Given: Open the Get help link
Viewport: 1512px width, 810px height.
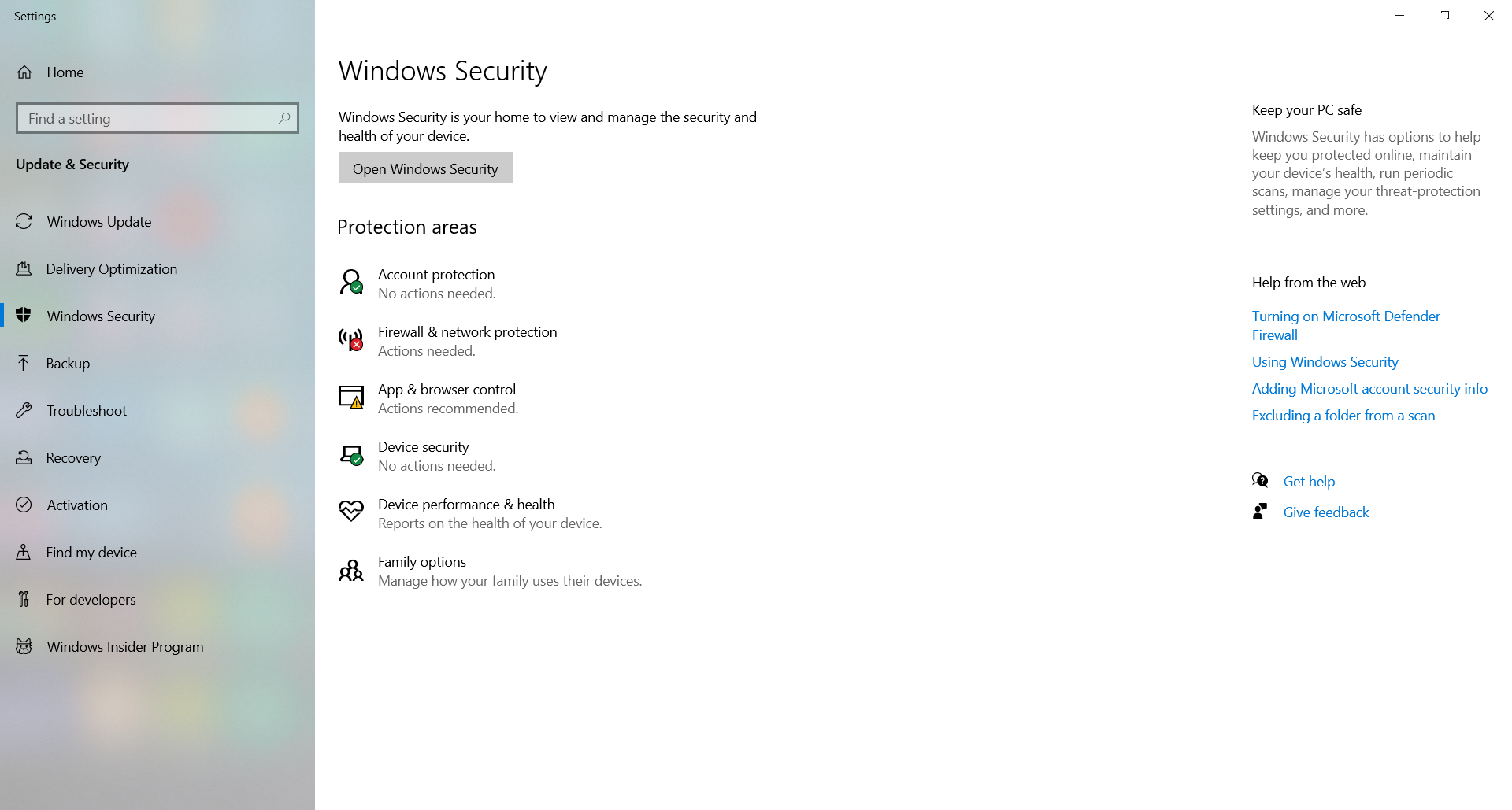Looking at the screenshot, I should [1309, 482].
